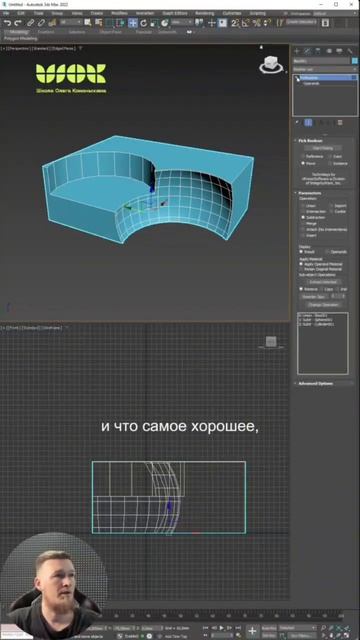This screenshot has height=640, width=360.
Task: Toggle the 2D/3D Snaps icon
Action: pos(235,23)
